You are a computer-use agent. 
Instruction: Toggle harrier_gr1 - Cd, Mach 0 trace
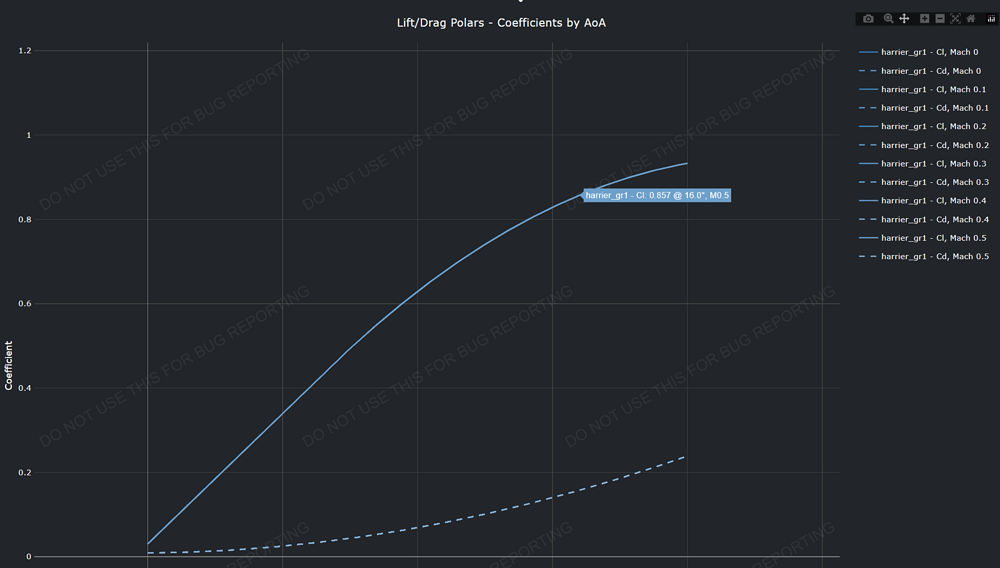(920, 71)
